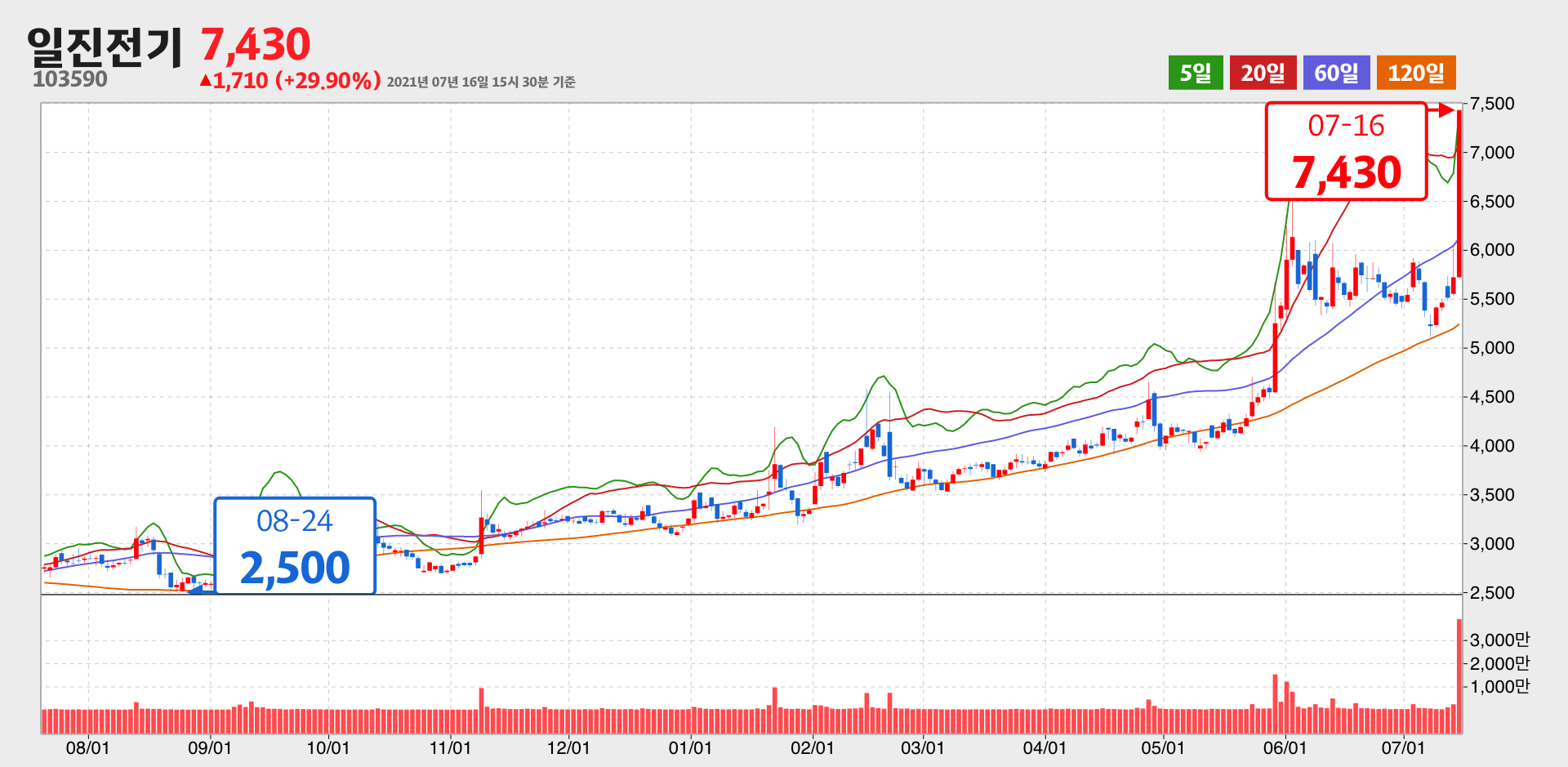The image size is (1568, 767).
Task: Click the 7,000 price axis label
Action: coord(1492,153)
